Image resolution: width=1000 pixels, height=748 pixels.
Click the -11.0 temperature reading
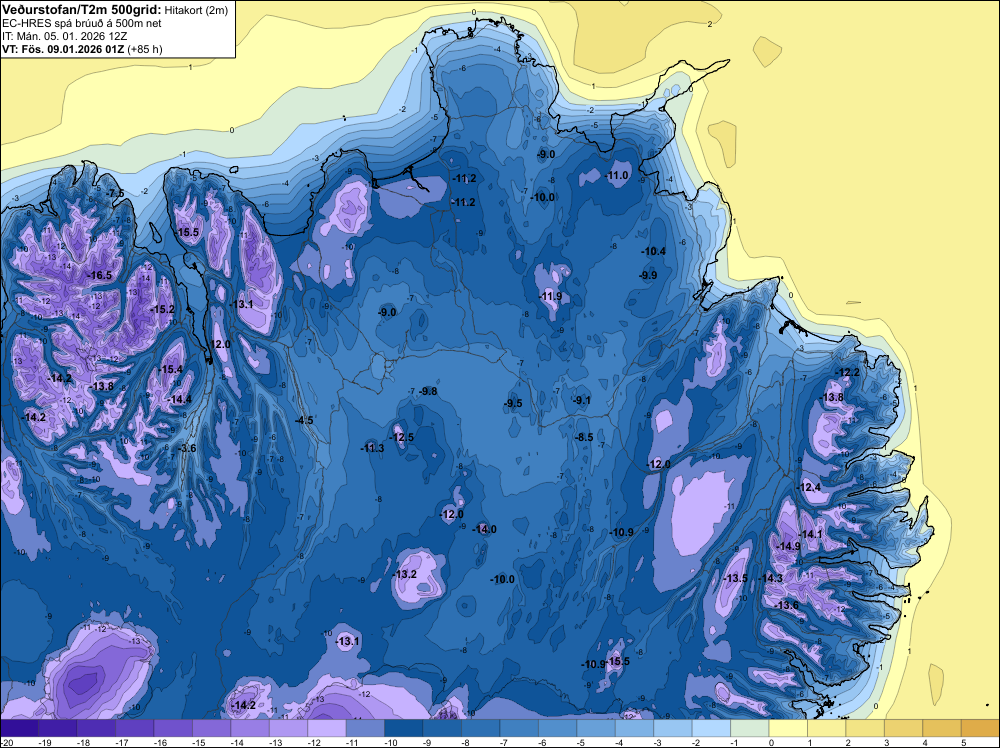pos(617,175)
